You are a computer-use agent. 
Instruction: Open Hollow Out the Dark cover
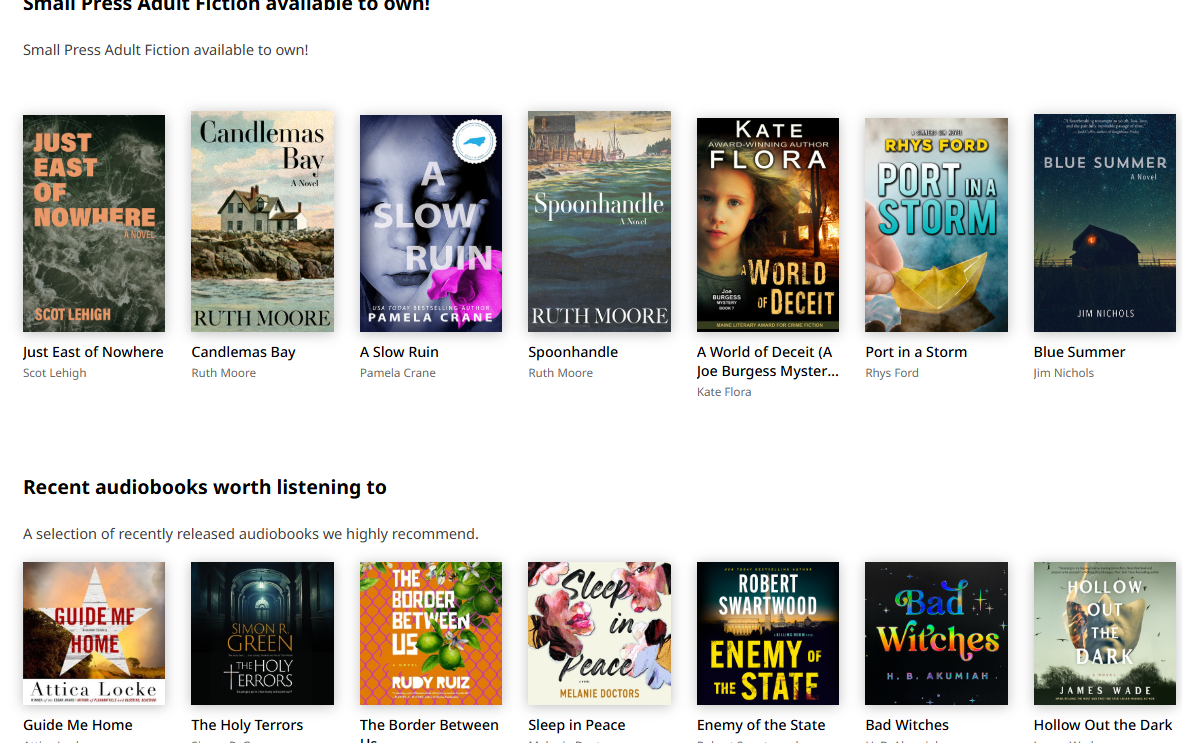click(x=1104, y=633)
